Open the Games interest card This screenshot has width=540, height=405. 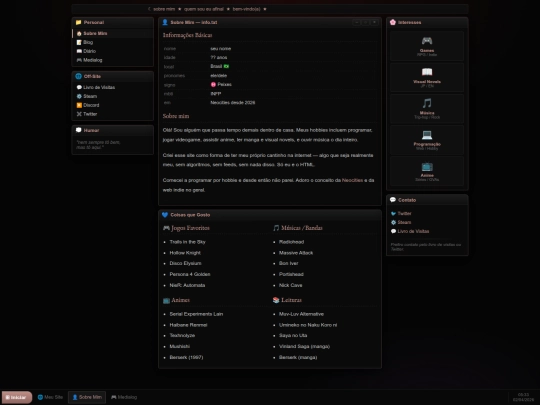click(x=427, y=46)
